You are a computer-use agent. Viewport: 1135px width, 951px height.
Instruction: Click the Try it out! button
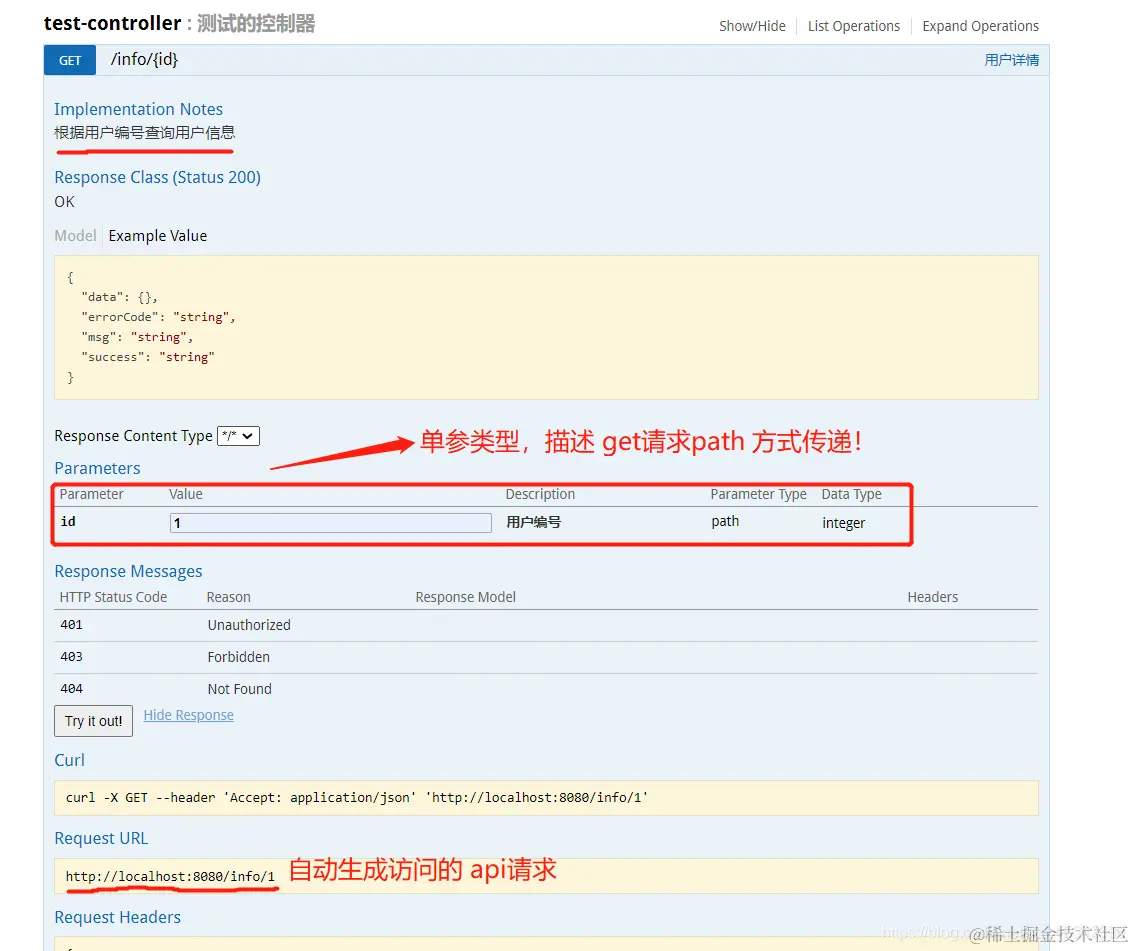pos(93,721)
